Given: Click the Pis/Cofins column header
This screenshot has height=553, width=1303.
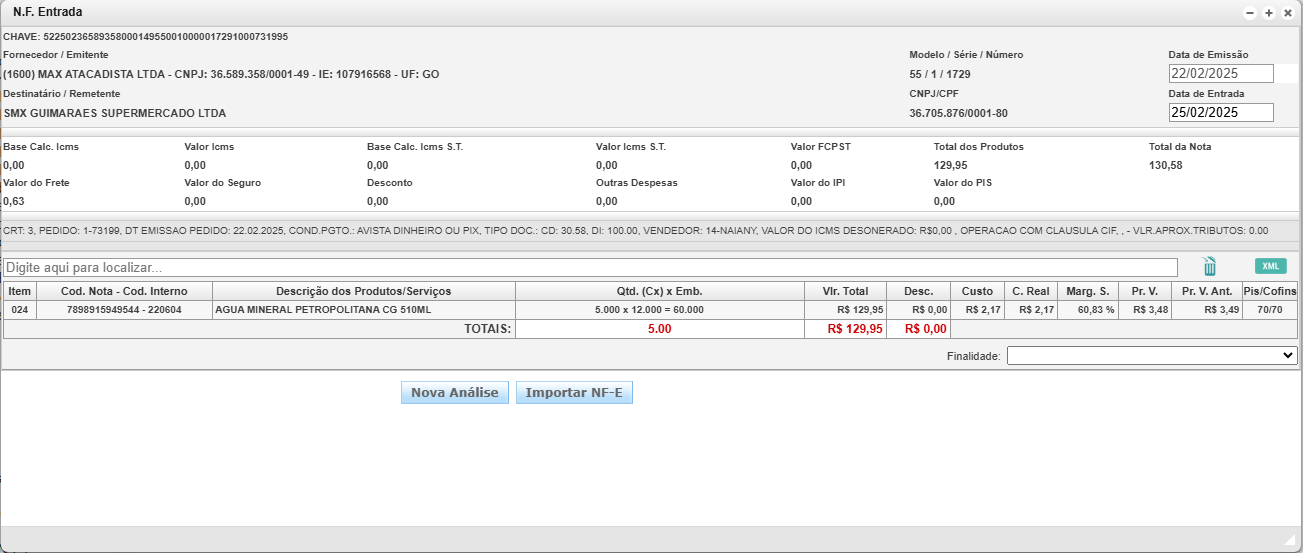Looking at the screenshot, I should click(1270, 291).
